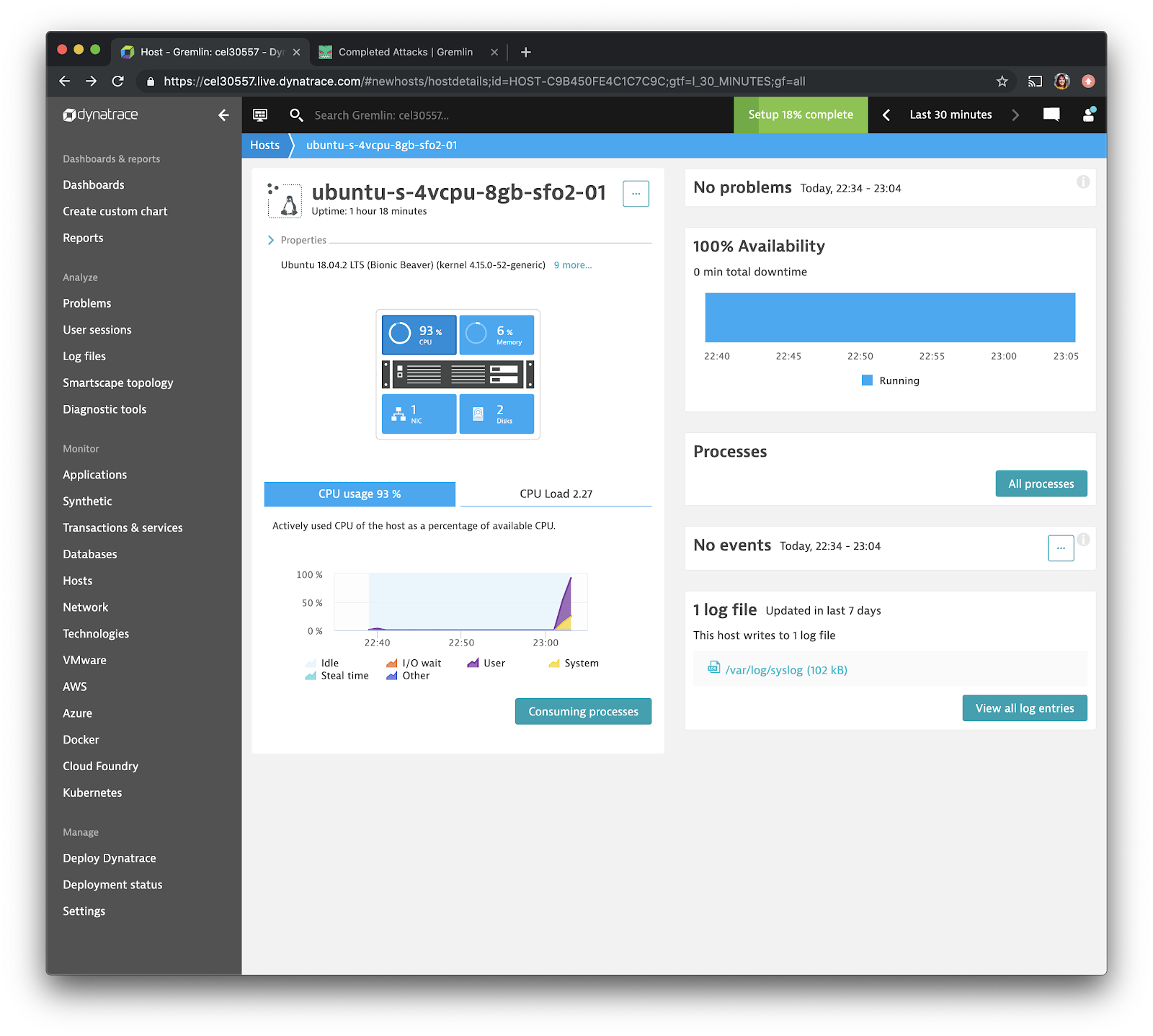Open host options ellipsis menu

636,194
